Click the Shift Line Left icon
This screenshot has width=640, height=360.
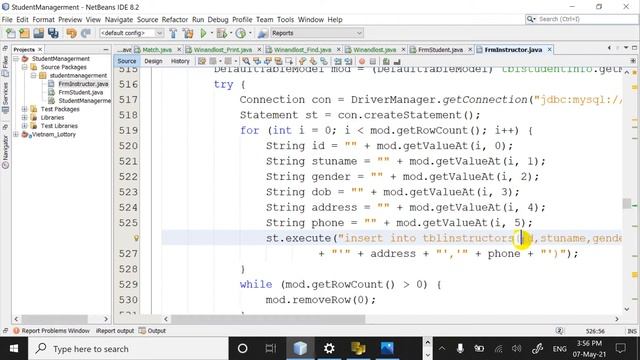tap(338, 61)
